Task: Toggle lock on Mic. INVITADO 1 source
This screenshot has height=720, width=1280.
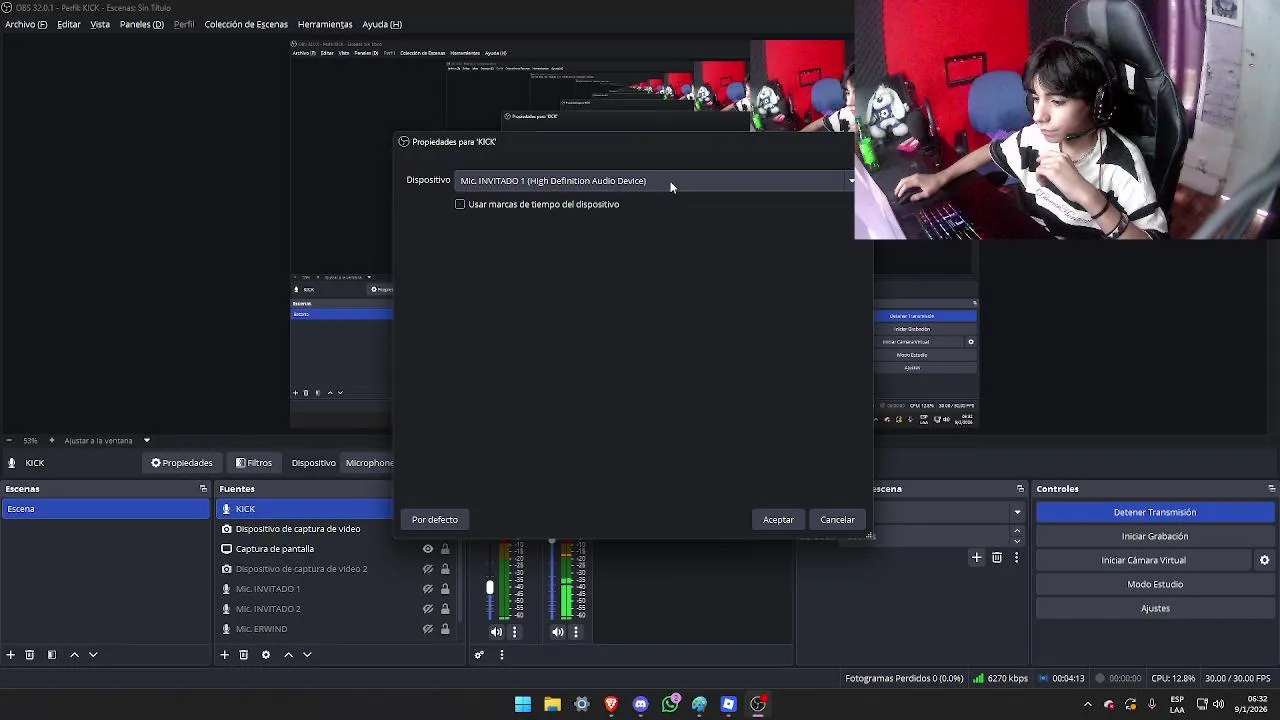Action: pos(445,588)
